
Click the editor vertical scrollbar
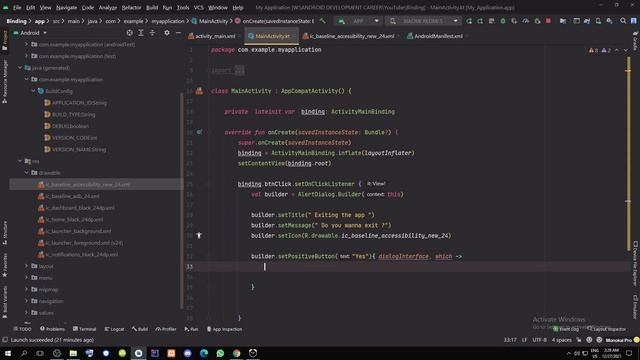coord(628,154)
